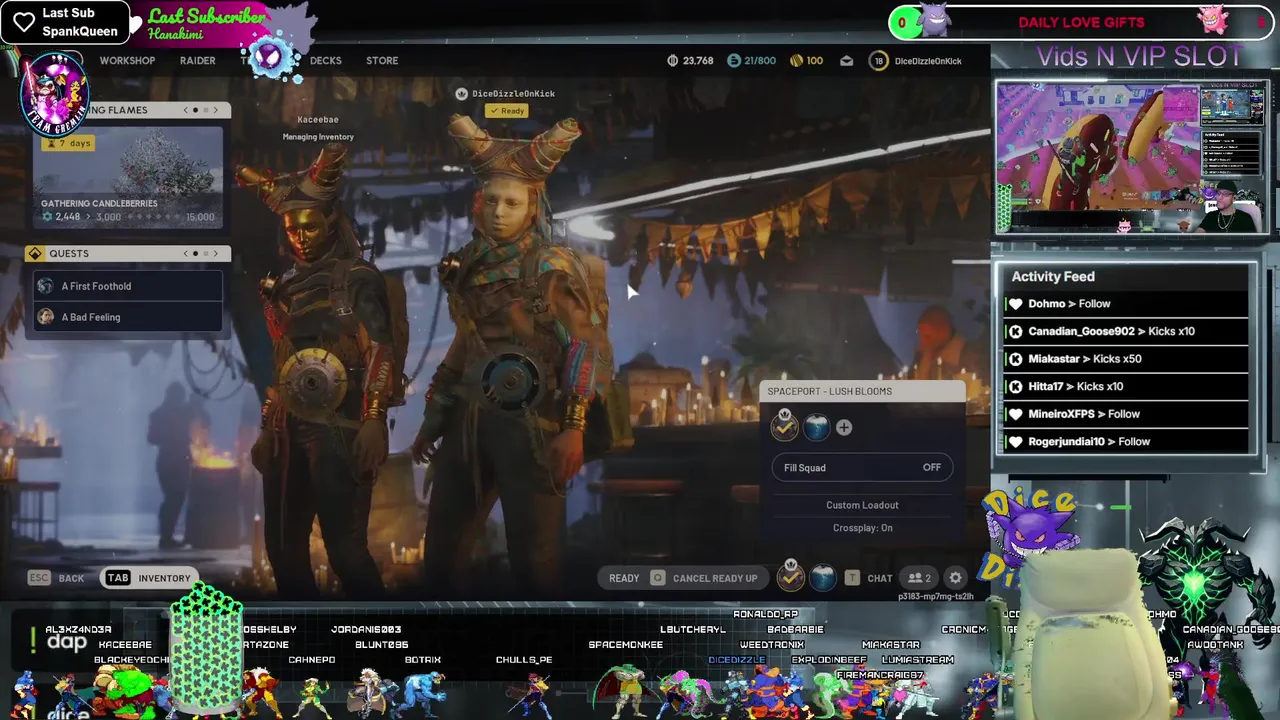This screenshot has height=720, width=1280.
Task: Click the streamer webcam preview thumbnail
Action: (x=1132, y=160)
